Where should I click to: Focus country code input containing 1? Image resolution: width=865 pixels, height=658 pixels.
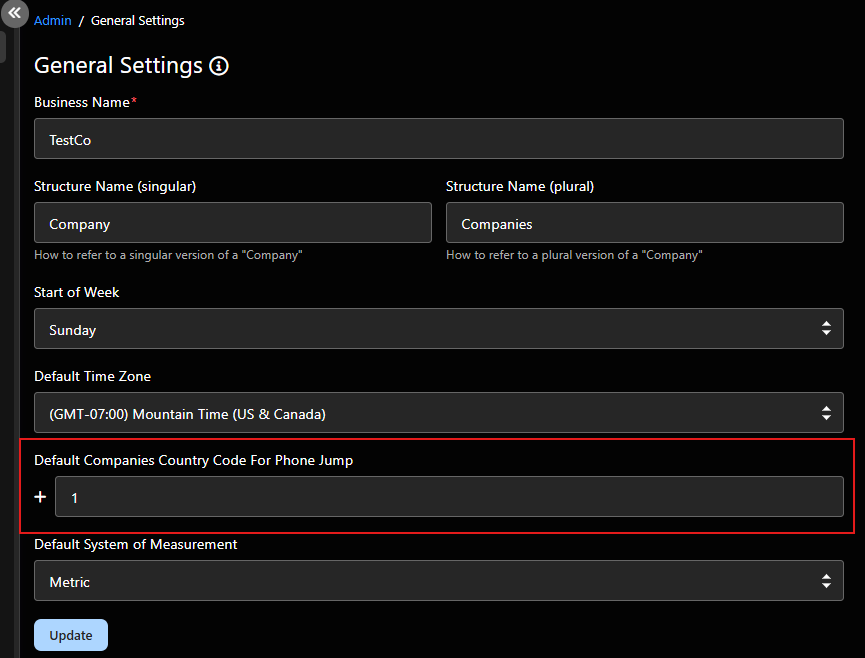449,497
